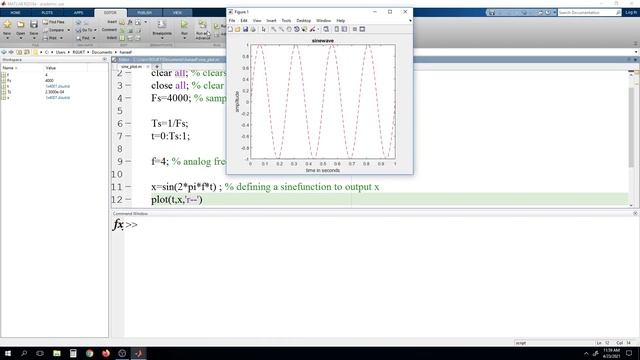Click the New file icon in the Editor ribbon
Image resolution: width=640 pixels, height=360 pixels.
coord(7,24)
